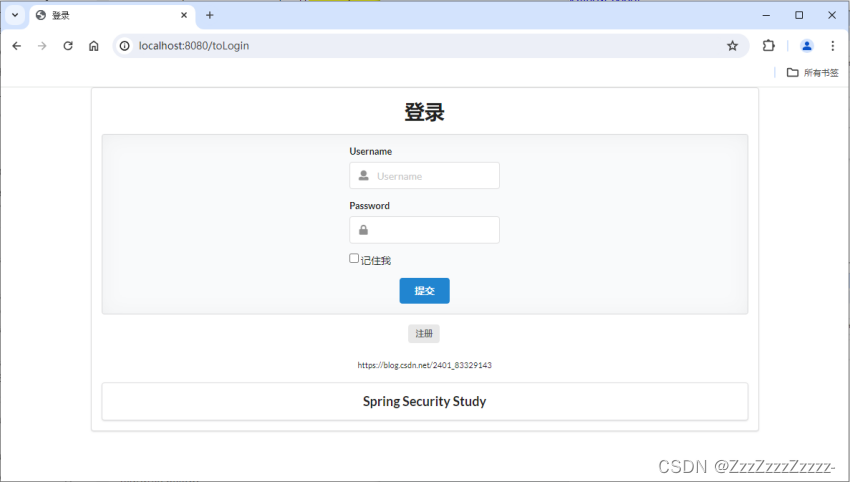Image resolution: width=851 pixels, height=483 pixels.
Task: Minimize the browser window
Action: 766,15
